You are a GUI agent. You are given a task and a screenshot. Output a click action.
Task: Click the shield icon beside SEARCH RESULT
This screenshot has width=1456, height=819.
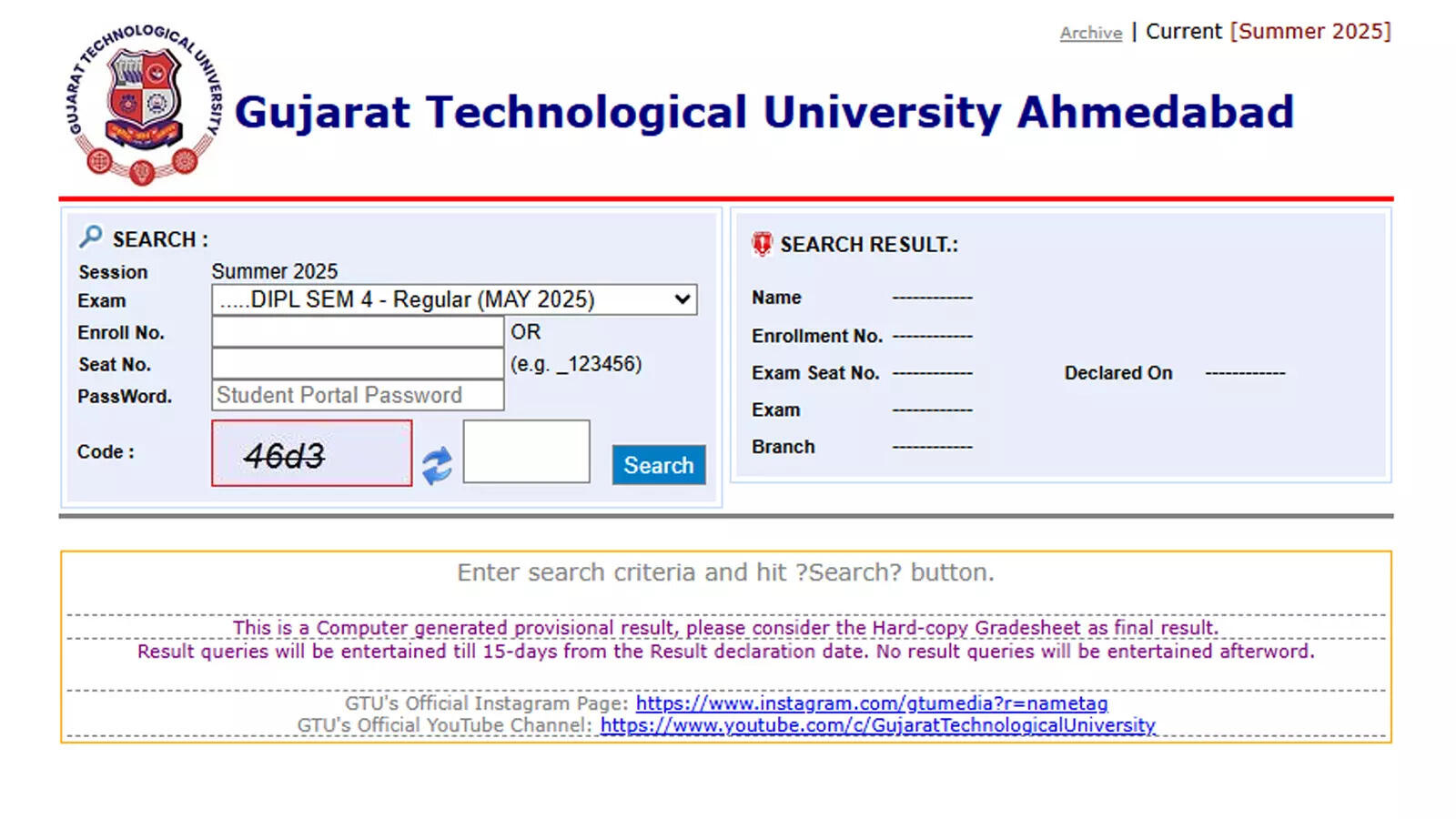(x=762, y=244)
